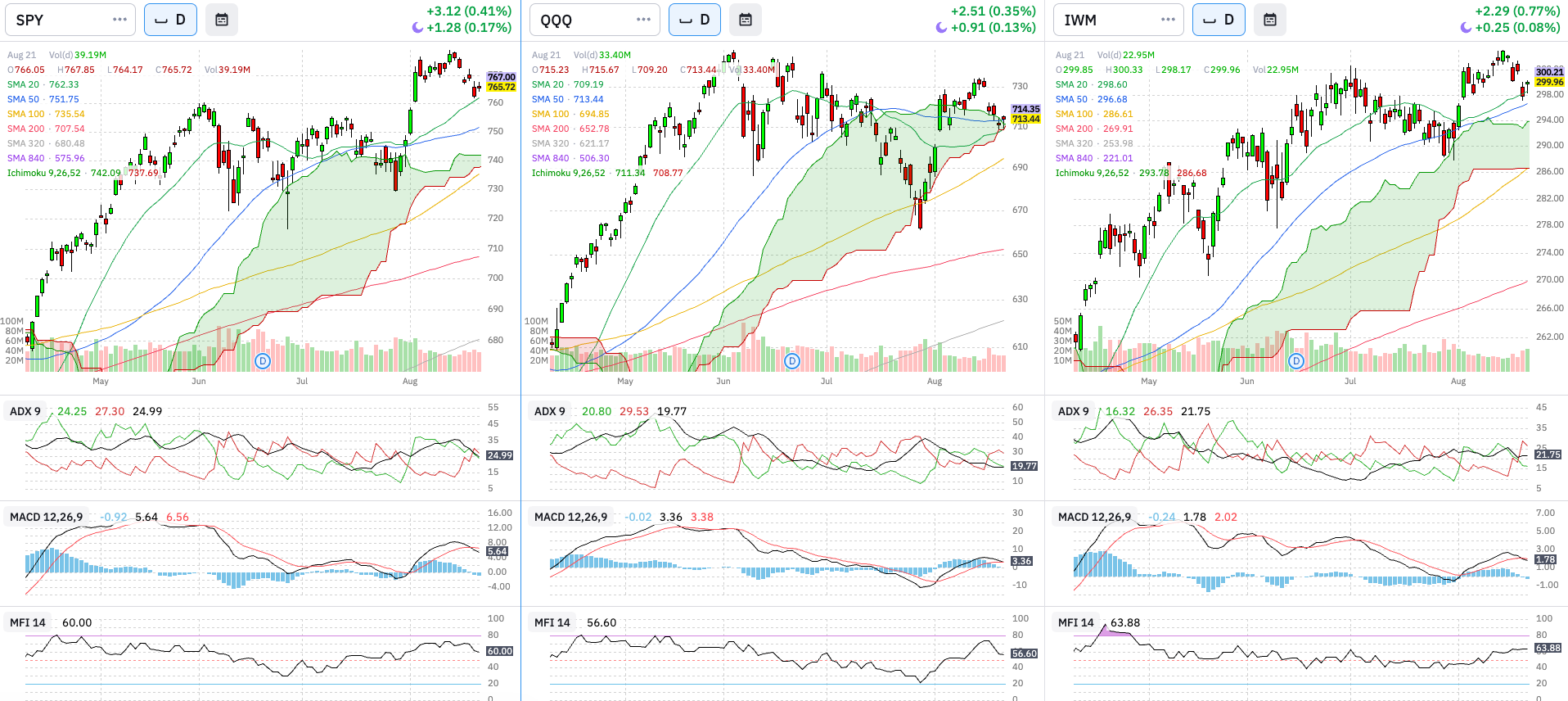Open the calendar icon beside SPY's timeframe

pos(222,20)
